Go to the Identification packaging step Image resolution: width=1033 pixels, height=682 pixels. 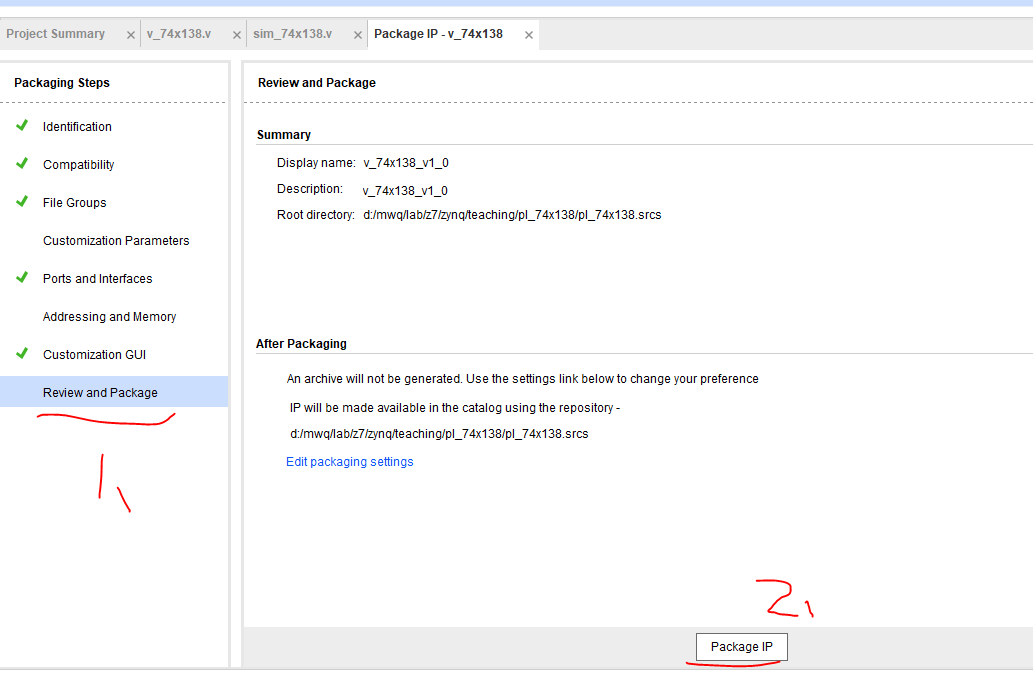point(77,127)
